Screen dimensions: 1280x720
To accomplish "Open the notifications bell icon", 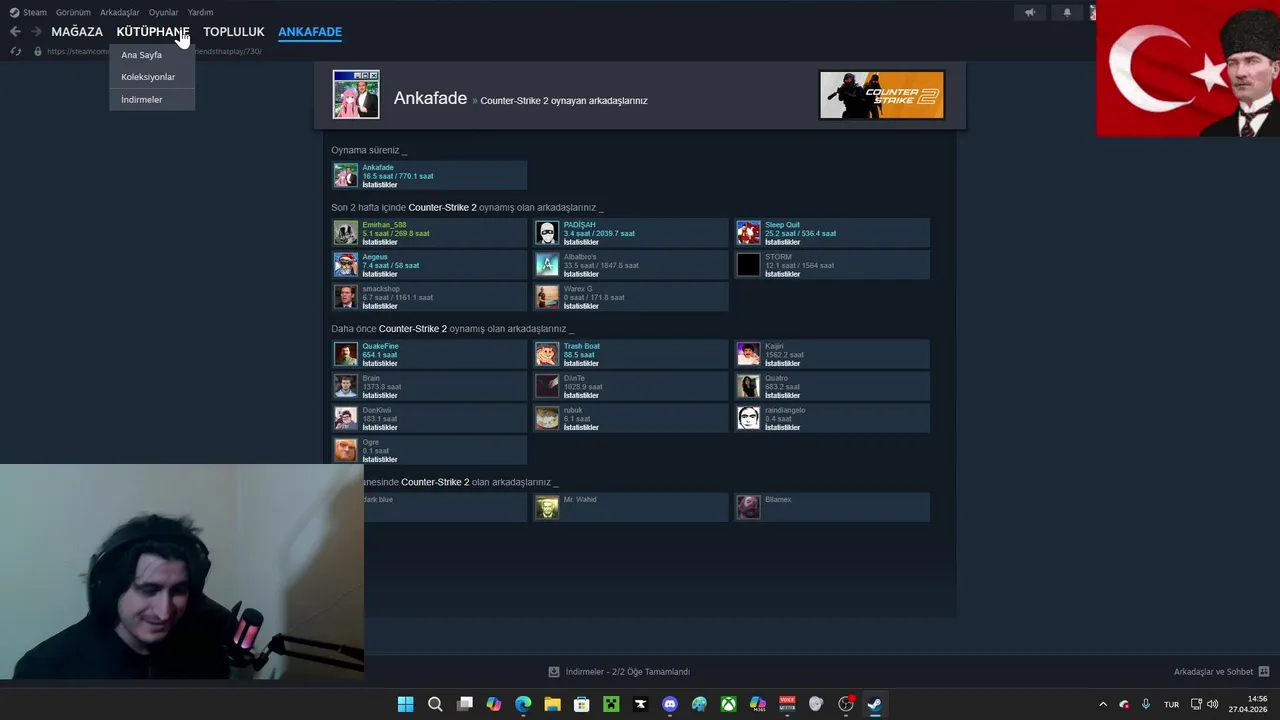I will pyautogui.click(x=1067, y=12).
